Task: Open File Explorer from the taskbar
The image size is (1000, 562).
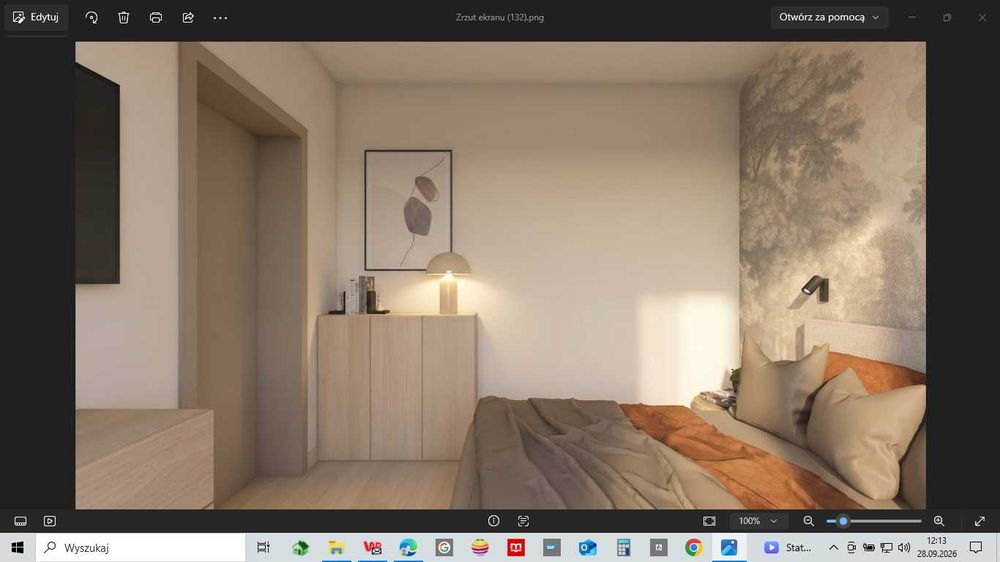Action: pos(336,547)
